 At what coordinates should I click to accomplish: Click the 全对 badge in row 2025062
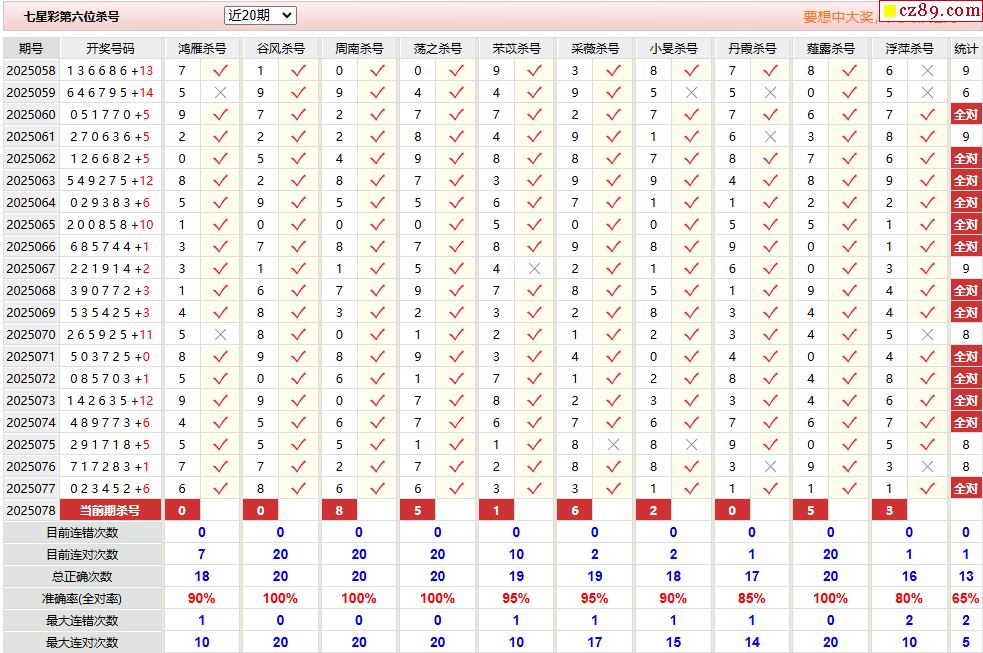point(965,159)
